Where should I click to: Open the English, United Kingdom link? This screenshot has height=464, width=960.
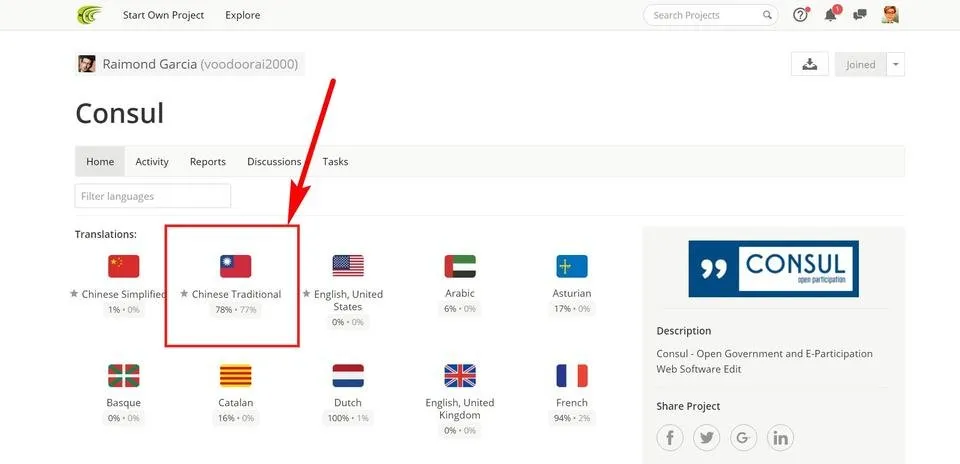pos(460,408)
